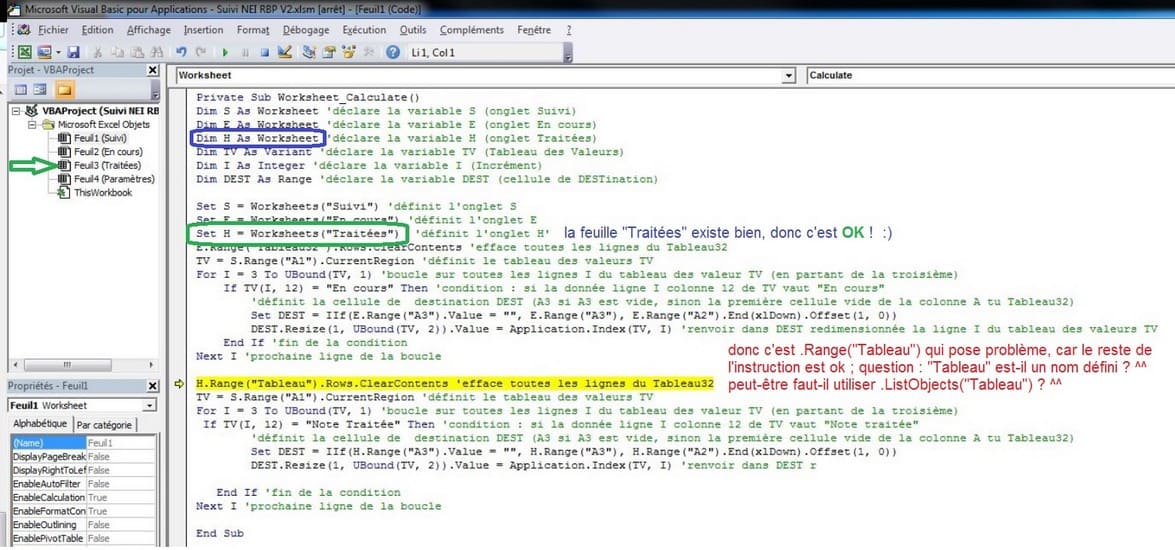1175x550 pixels.
Task: Toggle Folders view in Project panel
Action: 64,90
